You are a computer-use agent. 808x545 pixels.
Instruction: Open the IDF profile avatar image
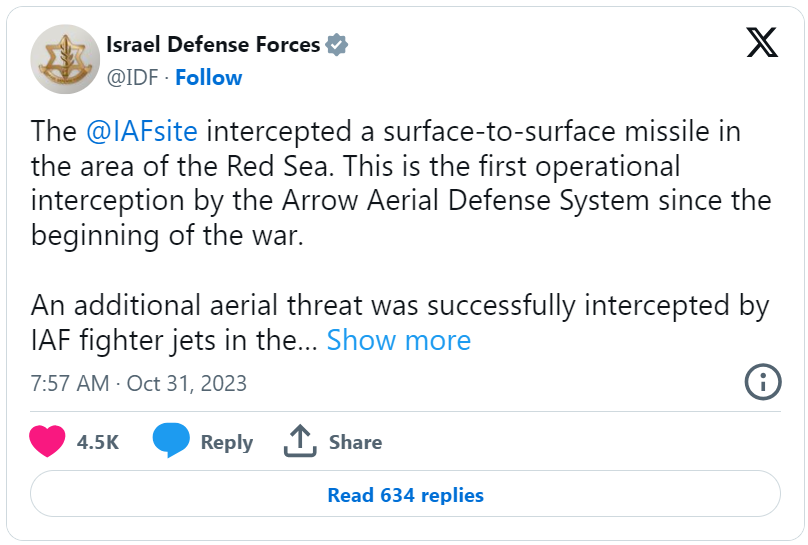[x=65, y=59]
